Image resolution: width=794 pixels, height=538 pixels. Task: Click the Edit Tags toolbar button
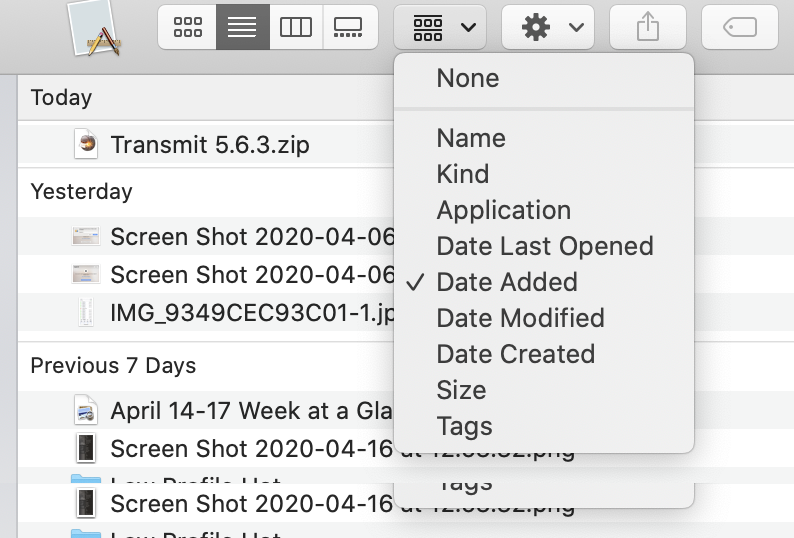(740, 27)
